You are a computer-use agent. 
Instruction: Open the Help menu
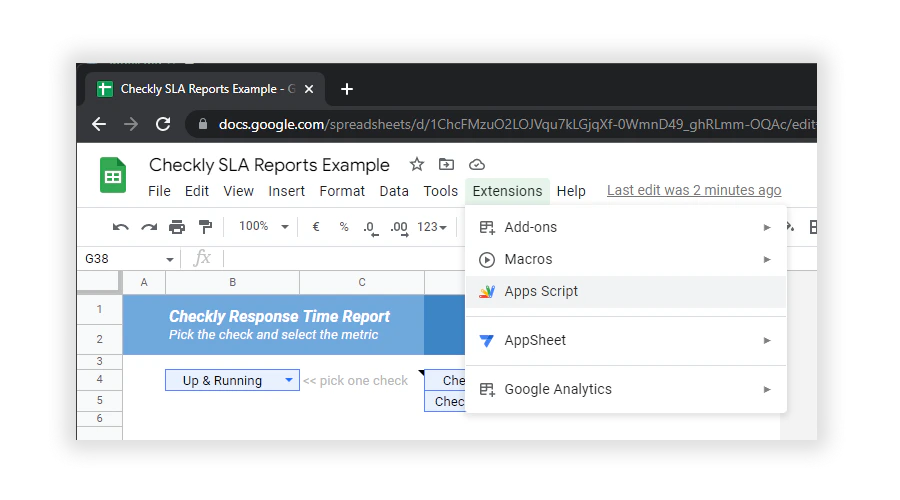(x=571, y=191)
